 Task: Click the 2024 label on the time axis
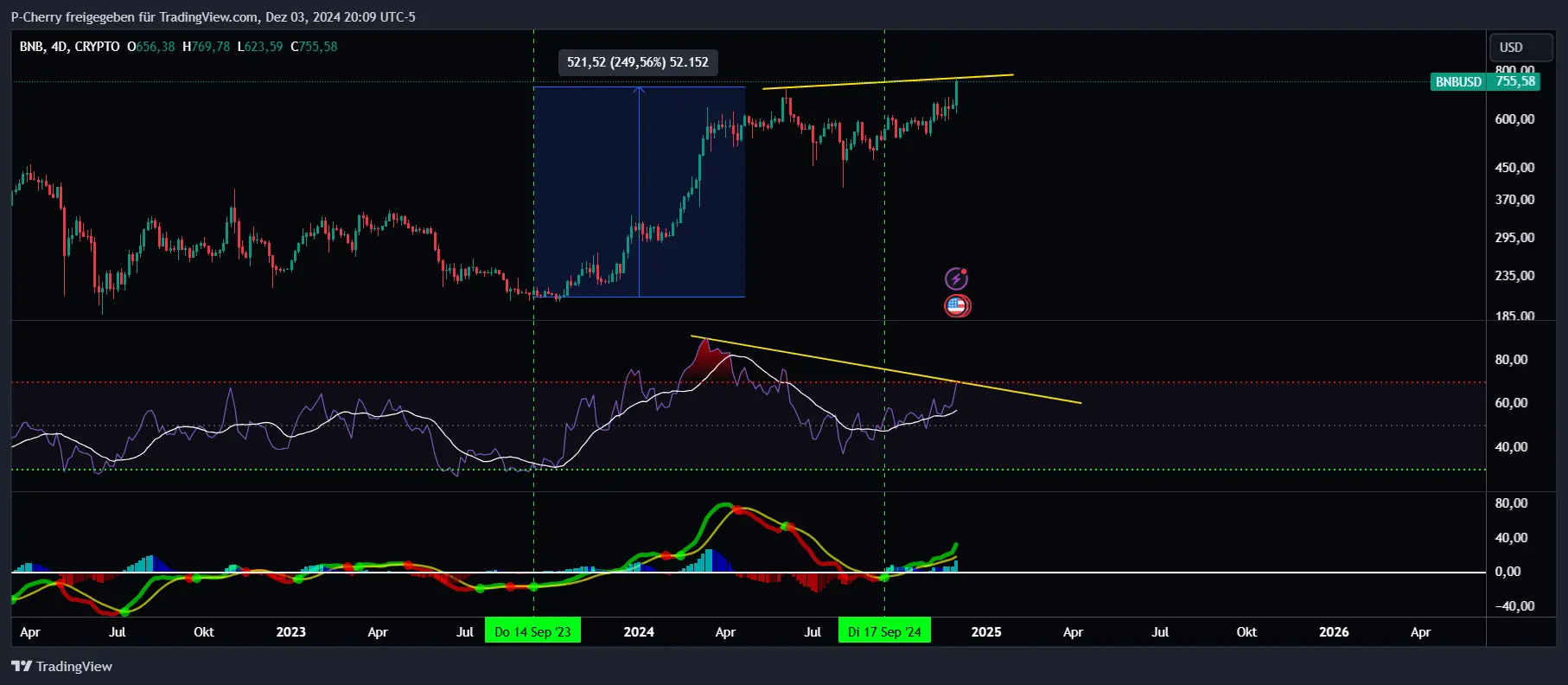(639, 631)
